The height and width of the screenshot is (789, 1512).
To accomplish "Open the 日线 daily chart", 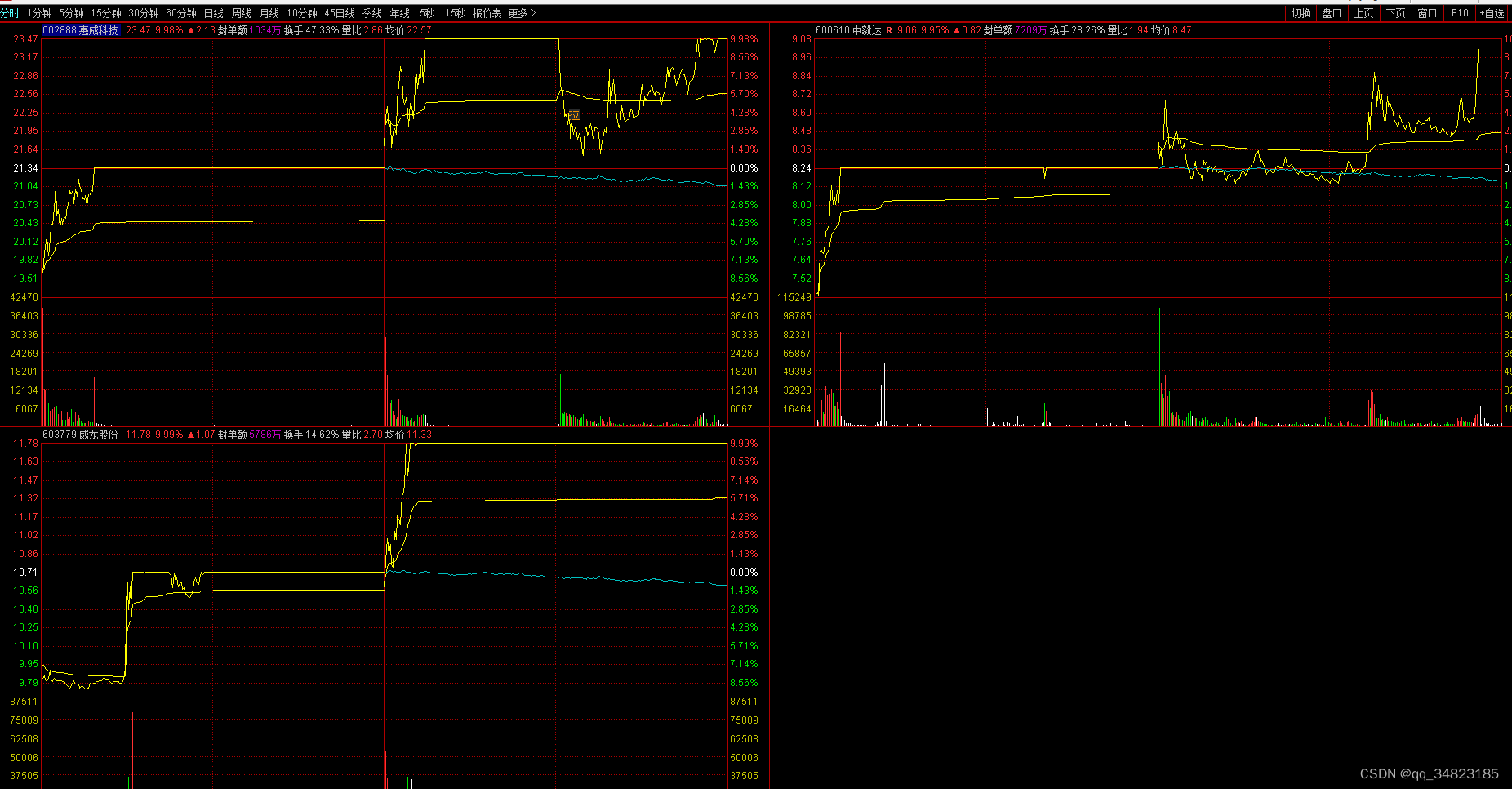I will pos(214,13).
